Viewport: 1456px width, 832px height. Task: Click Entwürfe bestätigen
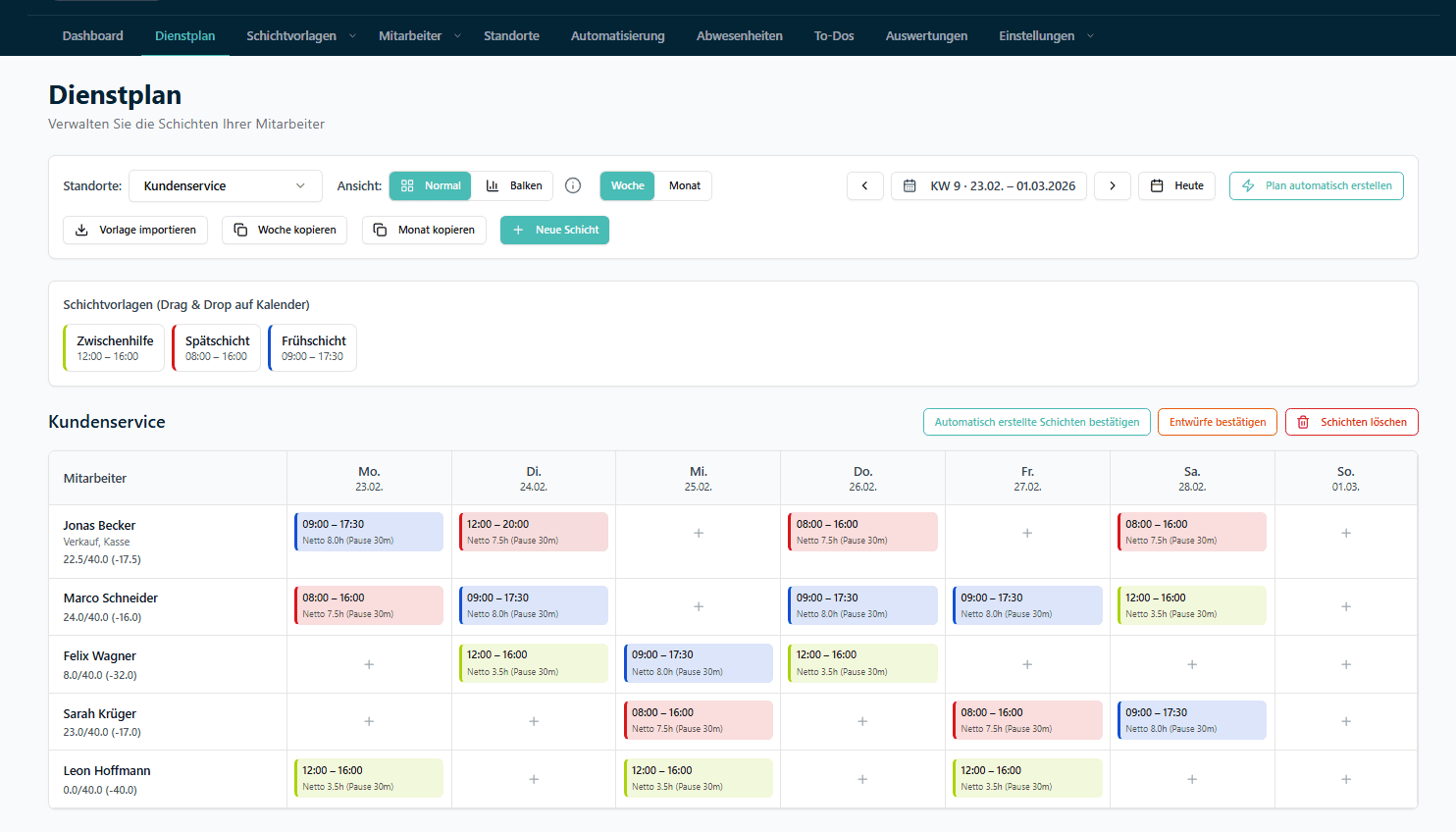point(1217,422)
